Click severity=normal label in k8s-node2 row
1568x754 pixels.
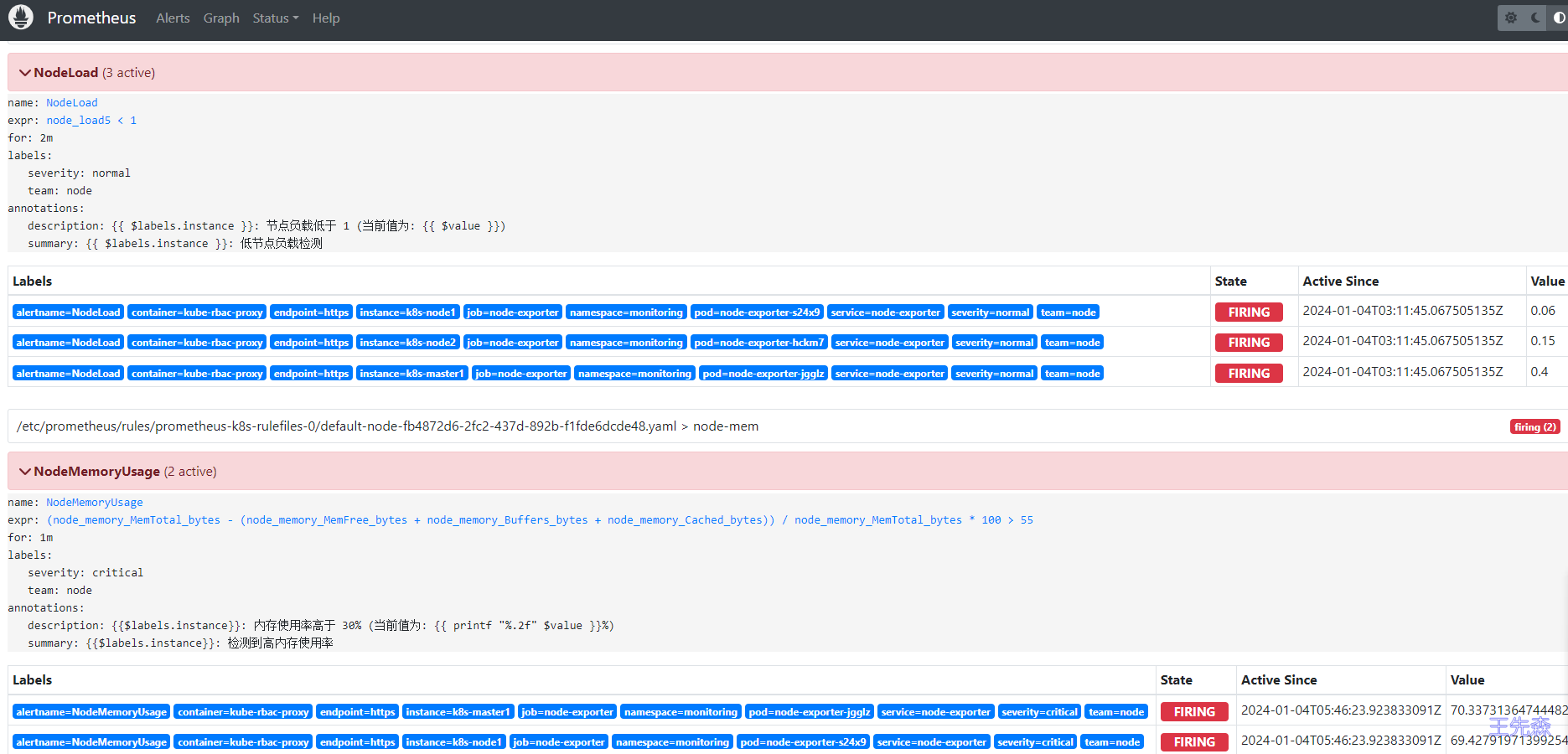pos(995,343)
